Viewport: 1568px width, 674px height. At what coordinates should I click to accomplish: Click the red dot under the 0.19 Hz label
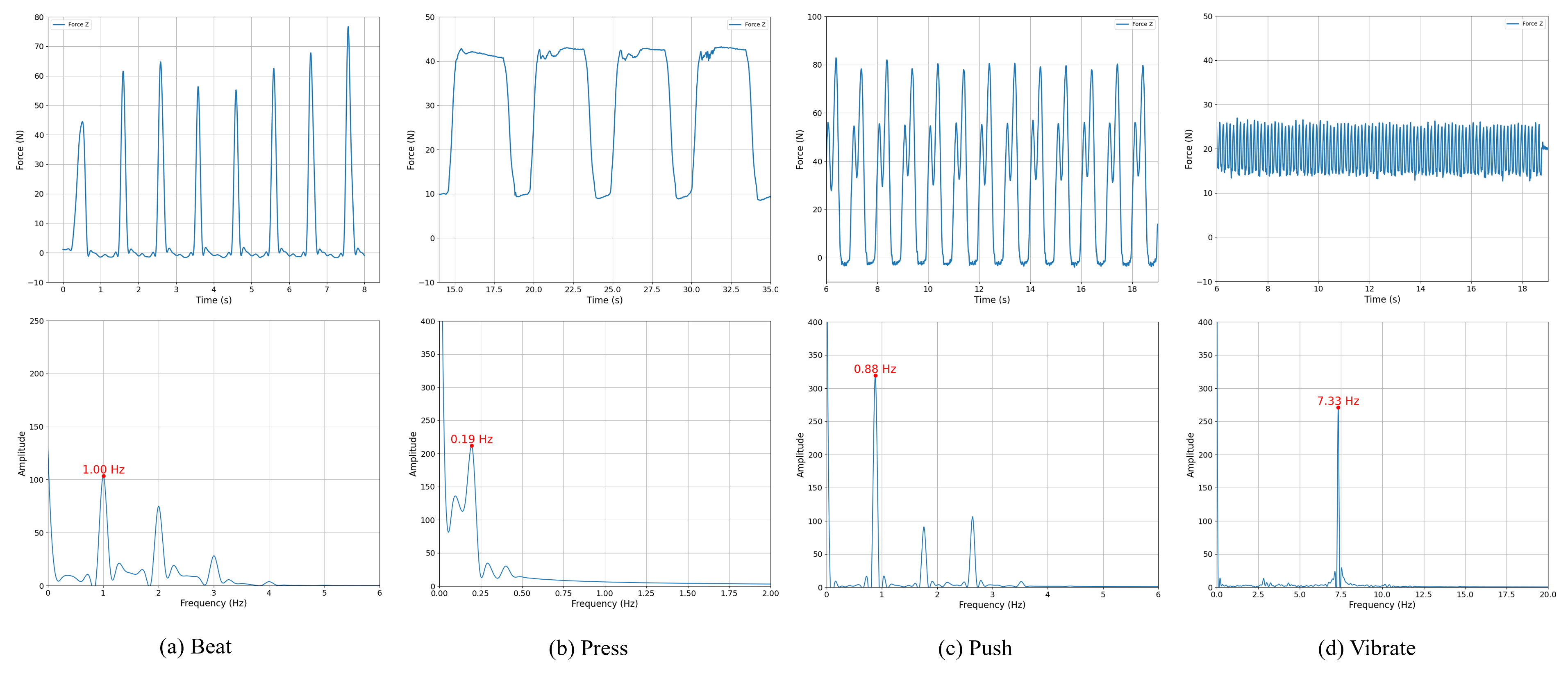tap(472, 446)
